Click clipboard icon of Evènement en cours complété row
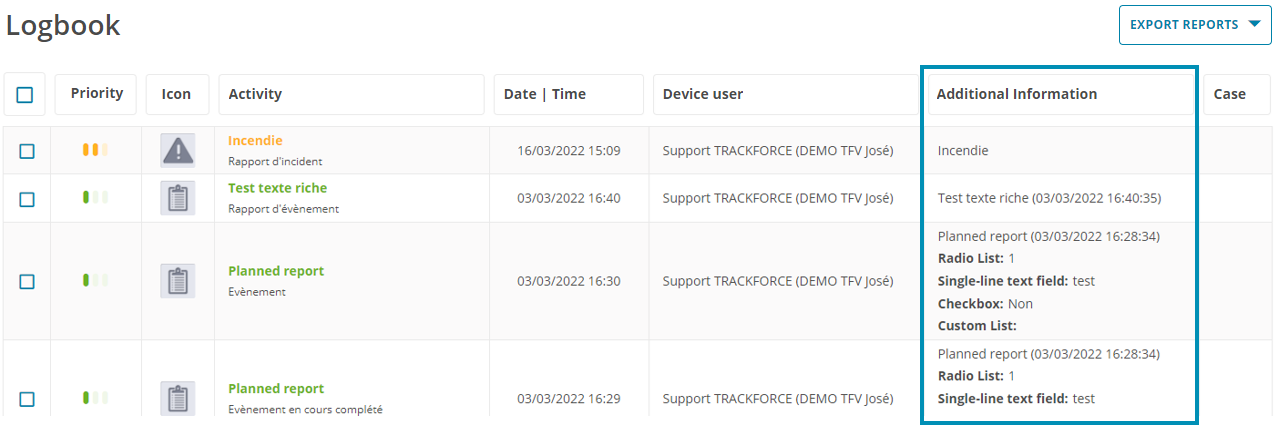Viewport: 1277px width, 431px height. click(x=177, y=399)
